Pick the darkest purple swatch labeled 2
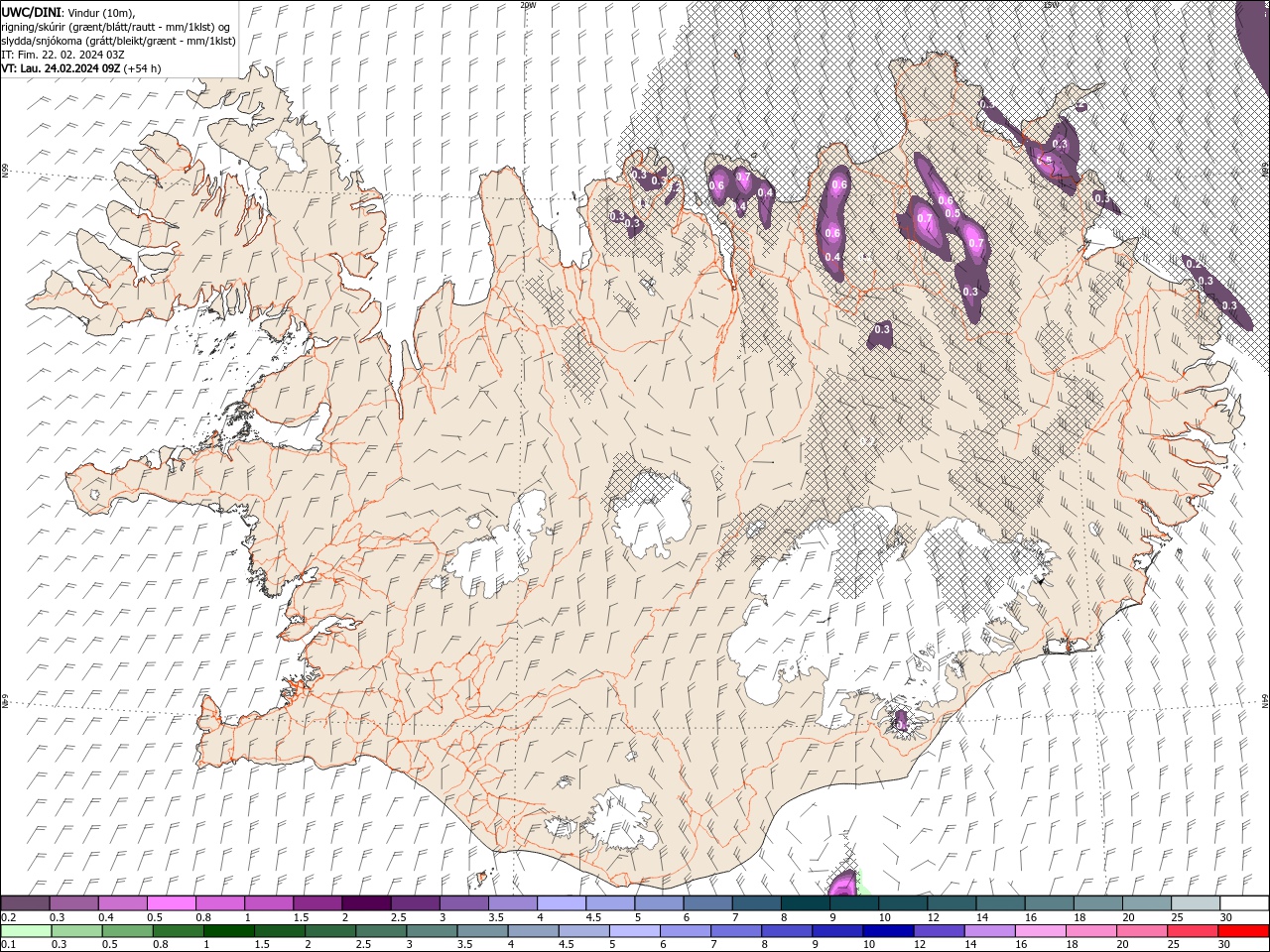The height and width of the screenshot is (952, 1270). [x=367, y=903]
